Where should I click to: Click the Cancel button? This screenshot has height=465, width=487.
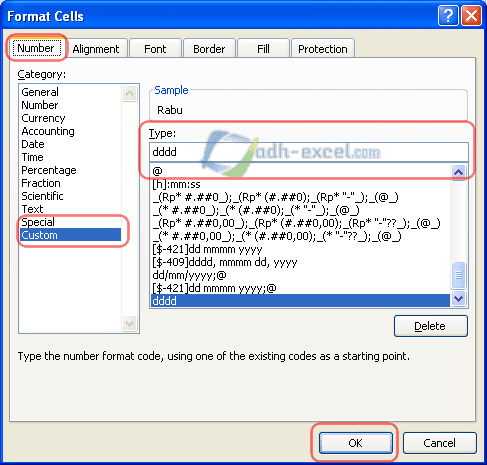pos(440,443)
